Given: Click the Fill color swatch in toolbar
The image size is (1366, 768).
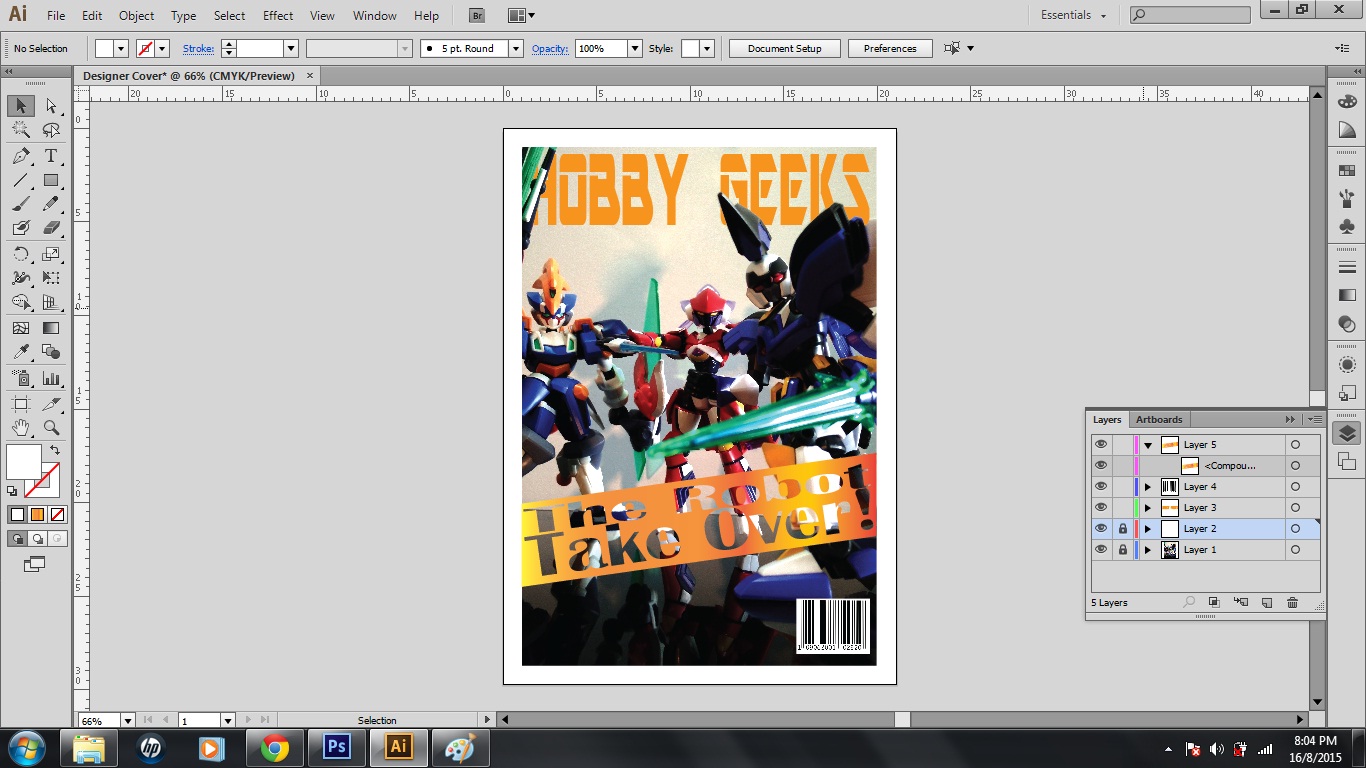Looking at the screenshot, I should point(24,462).
